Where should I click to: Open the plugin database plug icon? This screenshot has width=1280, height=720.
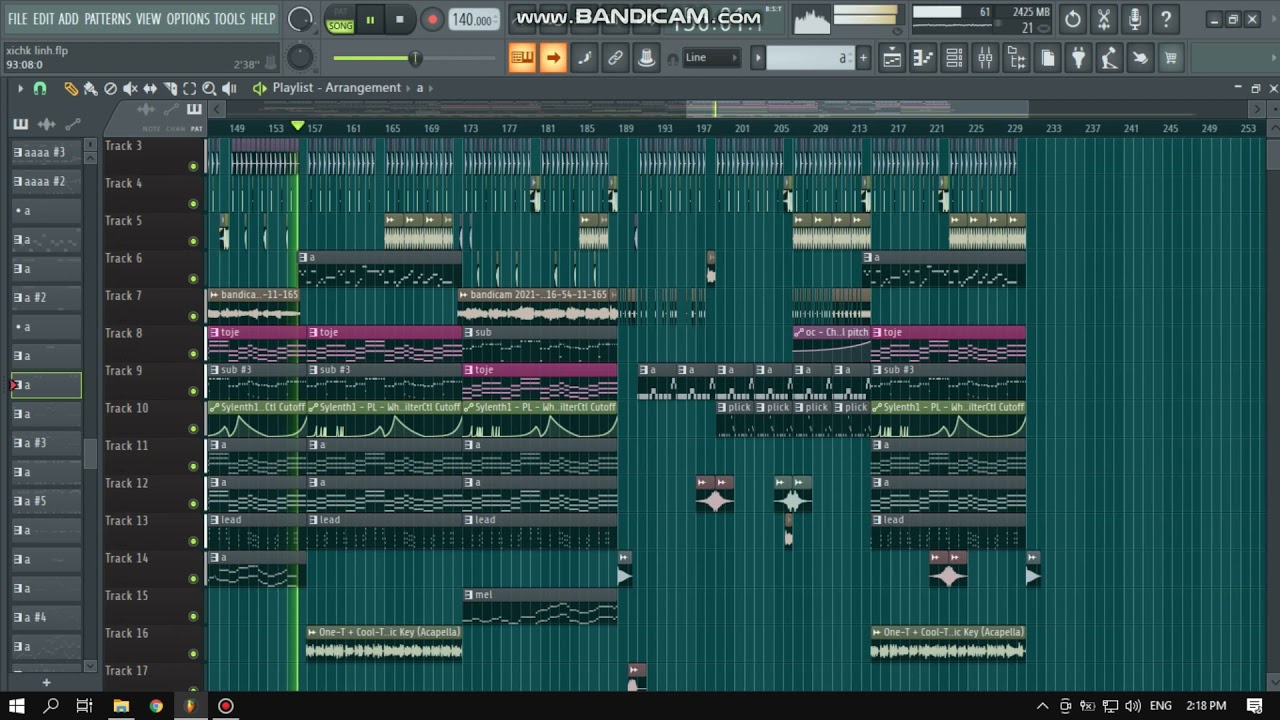pyautogui.click(x=1078, y=58)
